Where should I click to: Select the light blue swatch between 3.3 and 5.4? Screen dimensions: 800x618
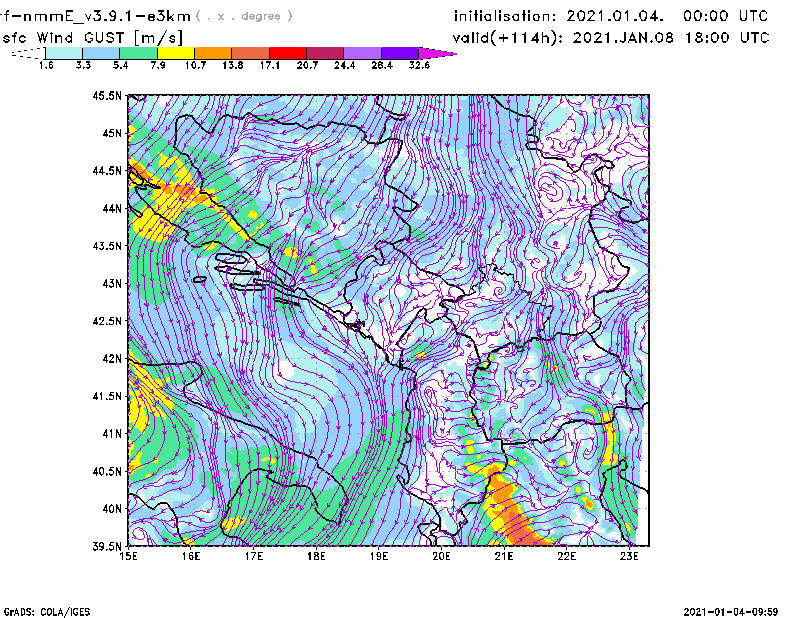point(101,53)
